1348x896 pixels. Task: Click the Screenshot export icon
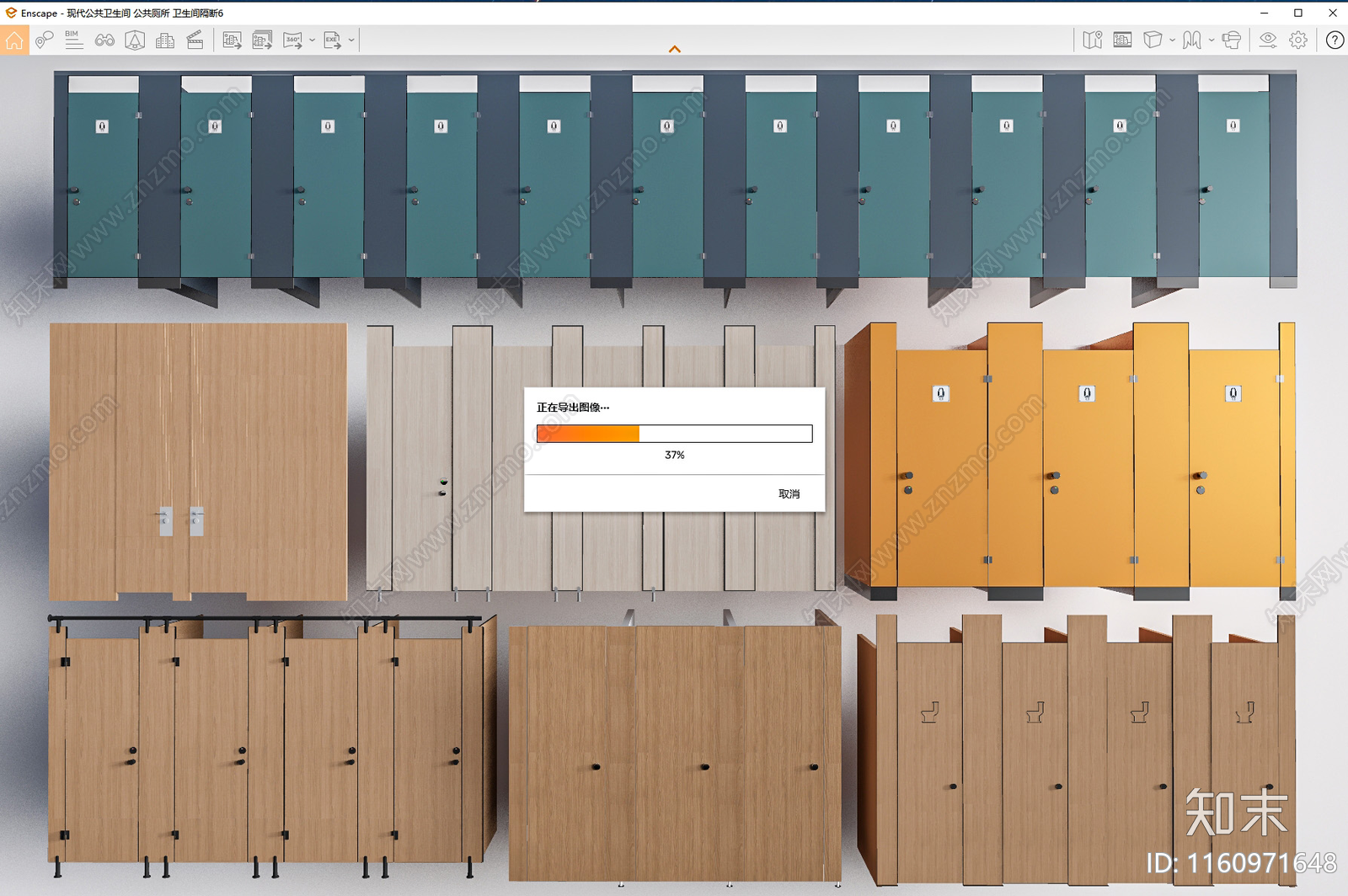[x=232, y=40]
